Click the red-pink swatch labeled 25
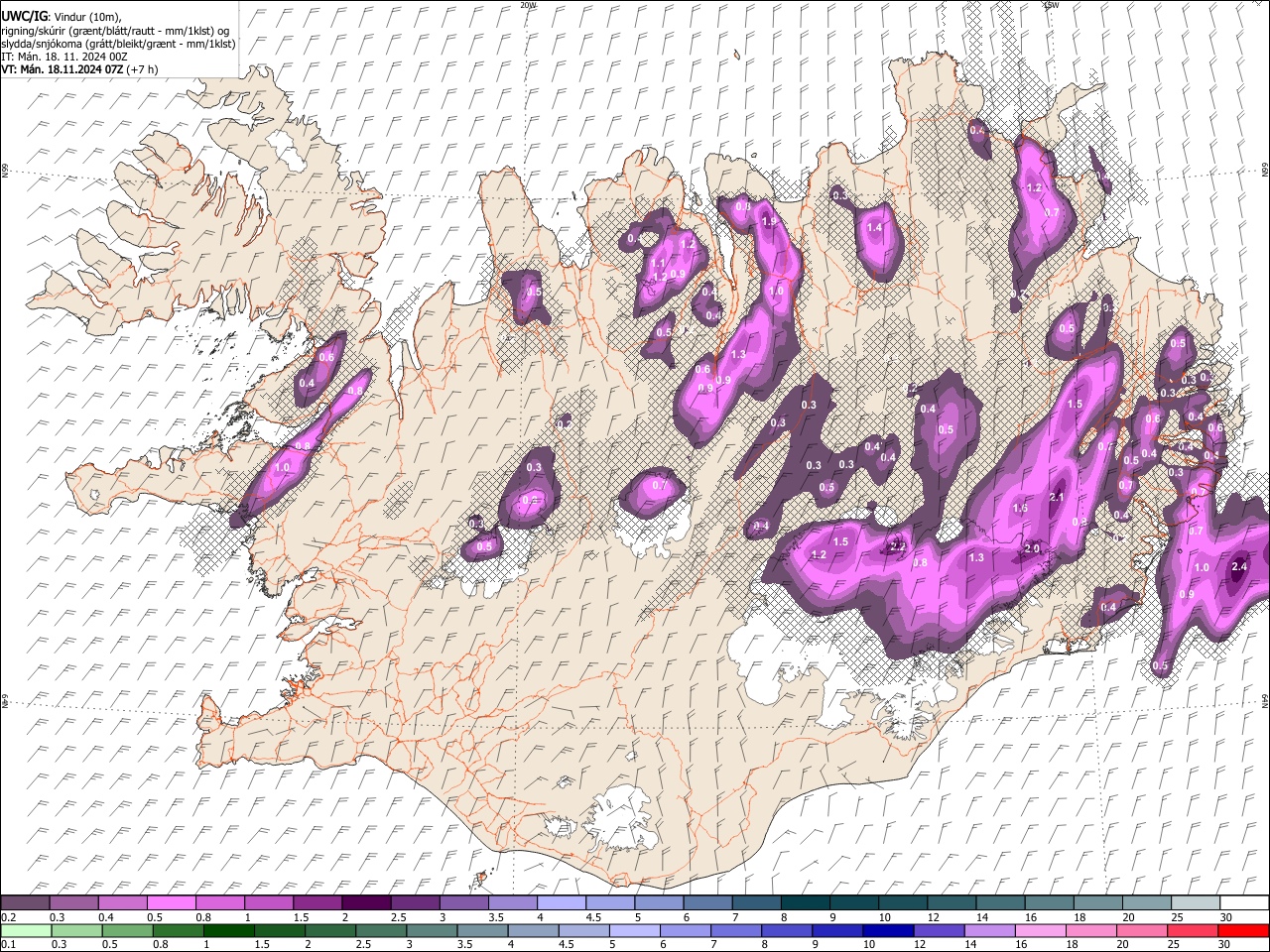 coord(1192,930)
